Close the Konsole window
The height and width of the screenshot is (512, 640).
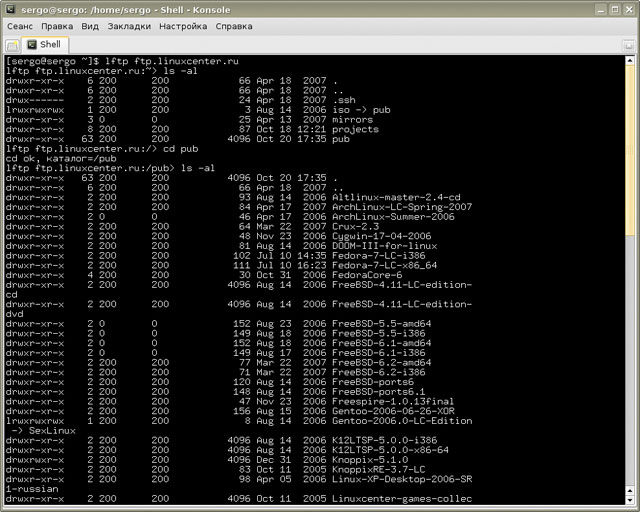[629, 9]
